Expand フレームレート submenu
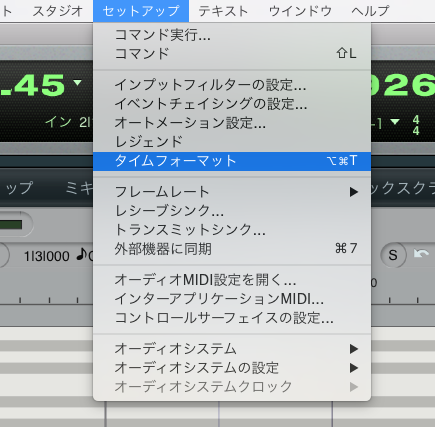435x427 pixels. [232, 192]
